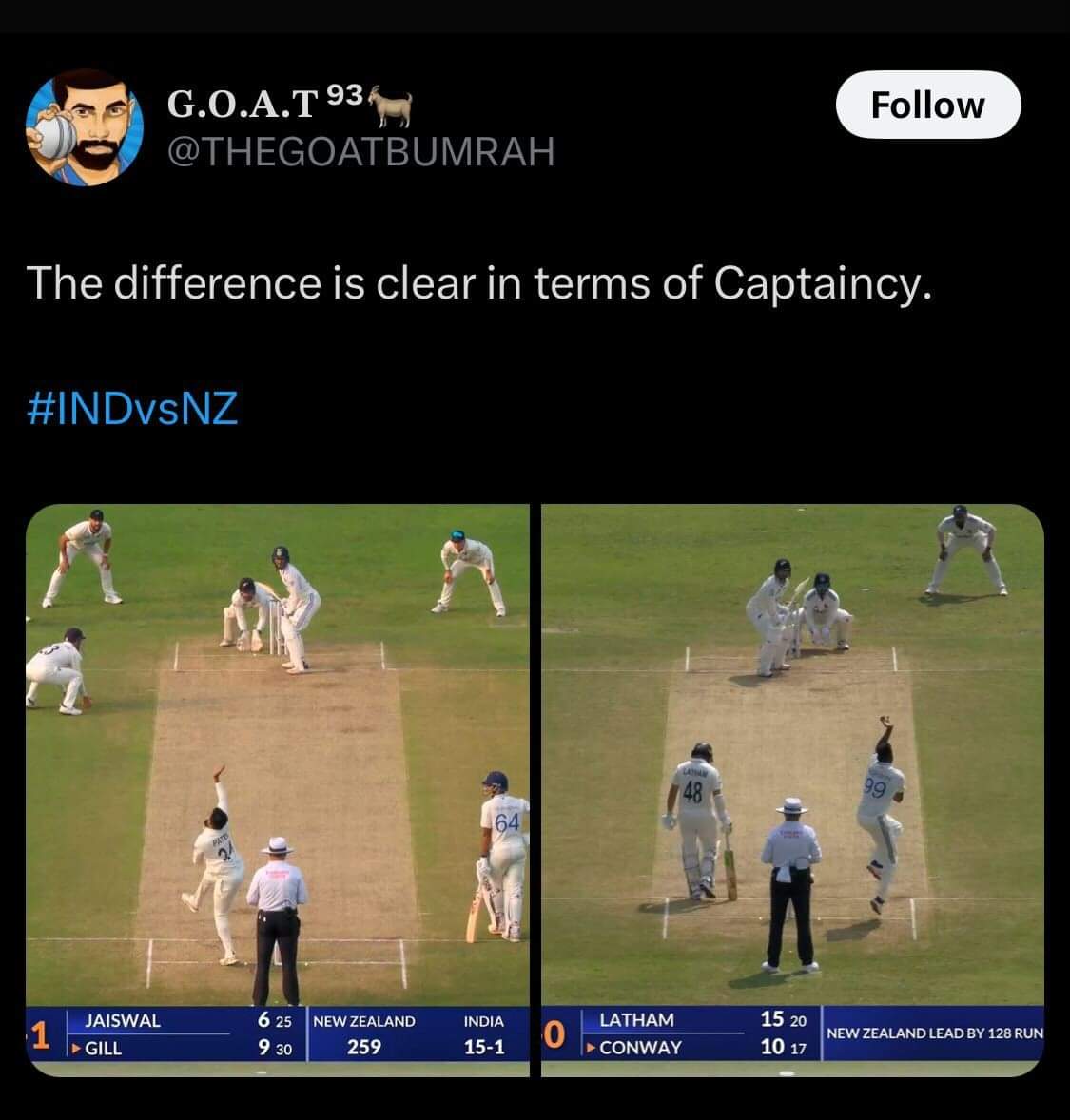Click the umpire in the left image
Viewport: 1070px width, 1120px height.
point(277,921)
